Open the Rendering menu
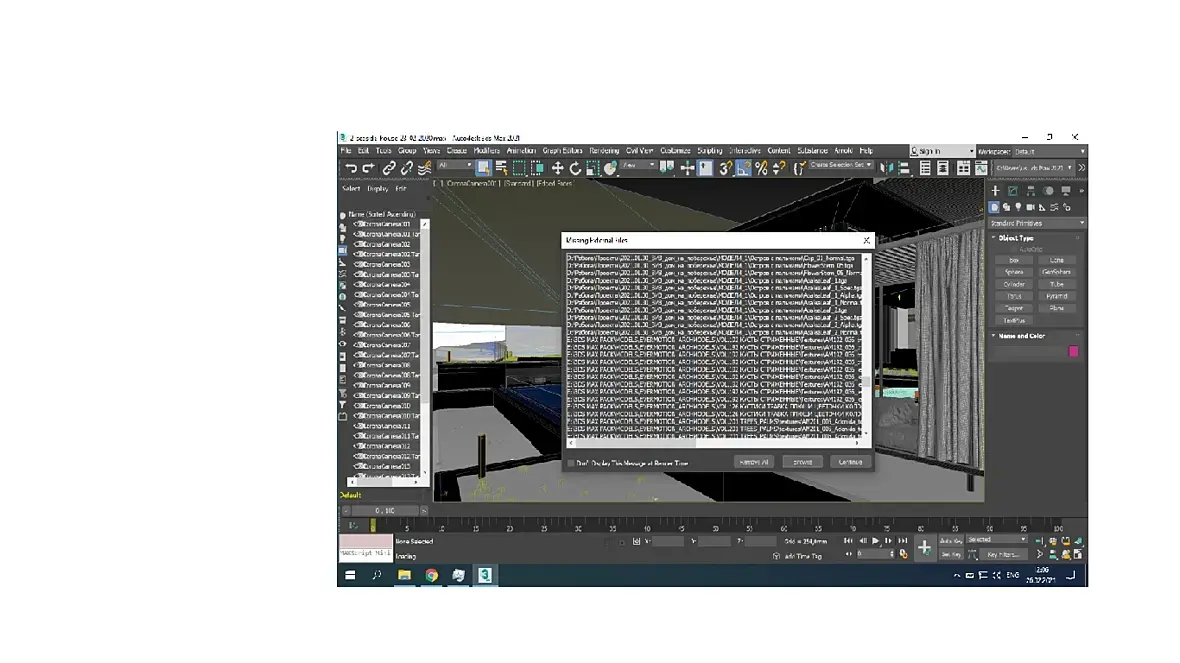Image resolution: width=1180 pixels, height=663 pixels. point(604,151)
